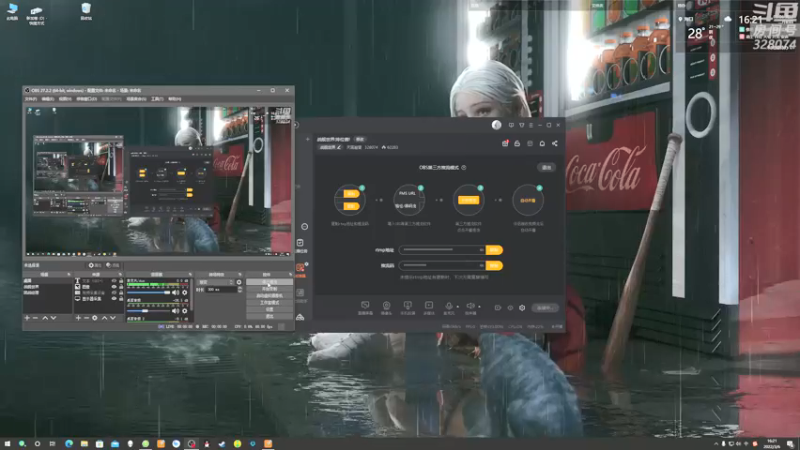Image resolution: width=800 pixels, height=450 pixels.
Task: Click Start Virtual Camera in OBS controls
Action: (269, 295)
